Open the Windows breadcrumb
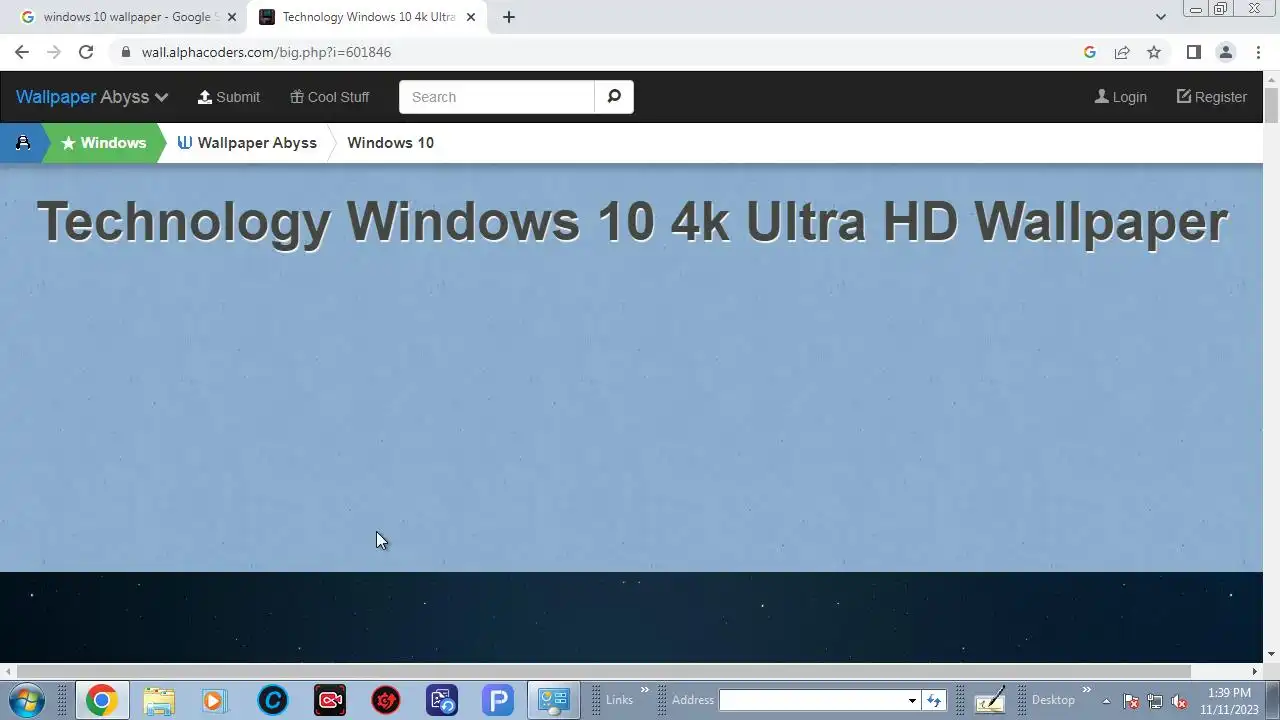The width and height of the screenshot is (1280, 720). click(x=103, y=143)
